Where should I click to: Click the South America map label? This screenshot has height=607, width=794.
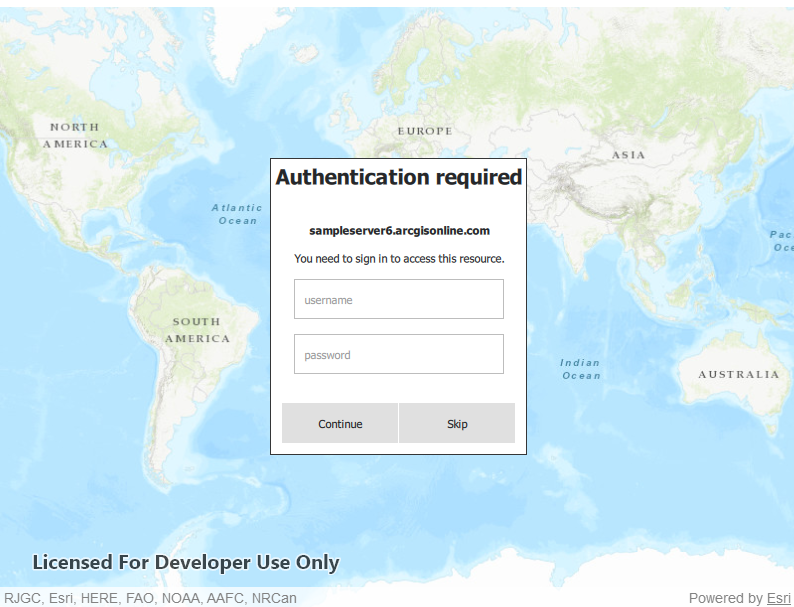point(197,330)
